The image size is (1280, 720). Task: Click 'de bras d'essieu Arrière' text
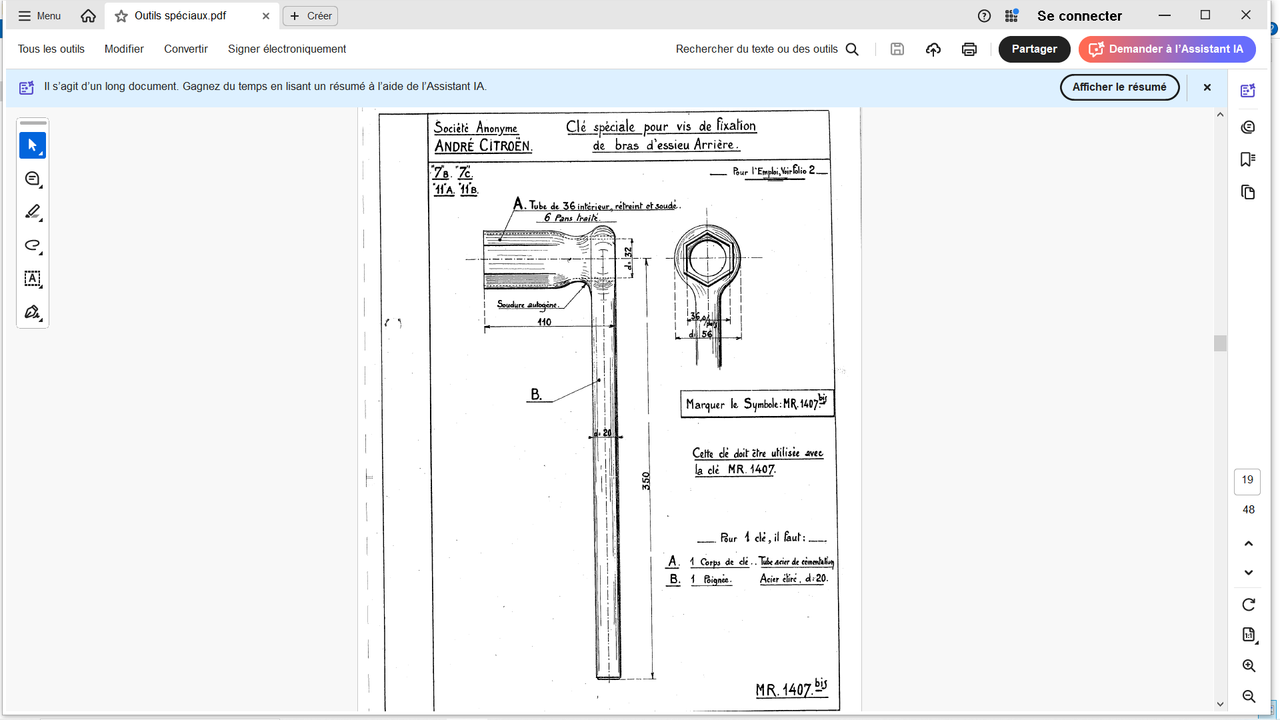click(x=665, y=145)
